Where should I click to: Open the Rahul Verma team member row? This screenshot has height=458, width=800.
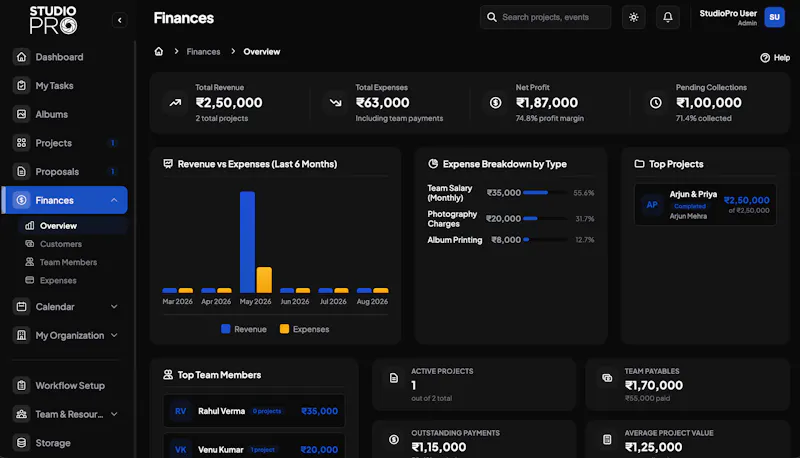254,411
